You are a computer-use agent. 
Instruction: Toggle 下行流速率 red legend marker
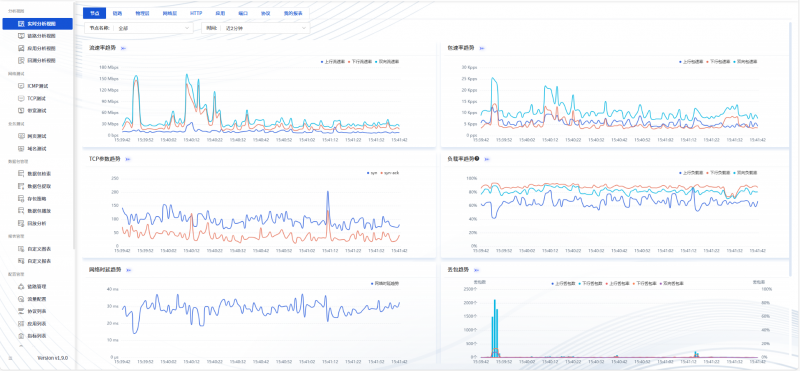[x=349, y=61]
